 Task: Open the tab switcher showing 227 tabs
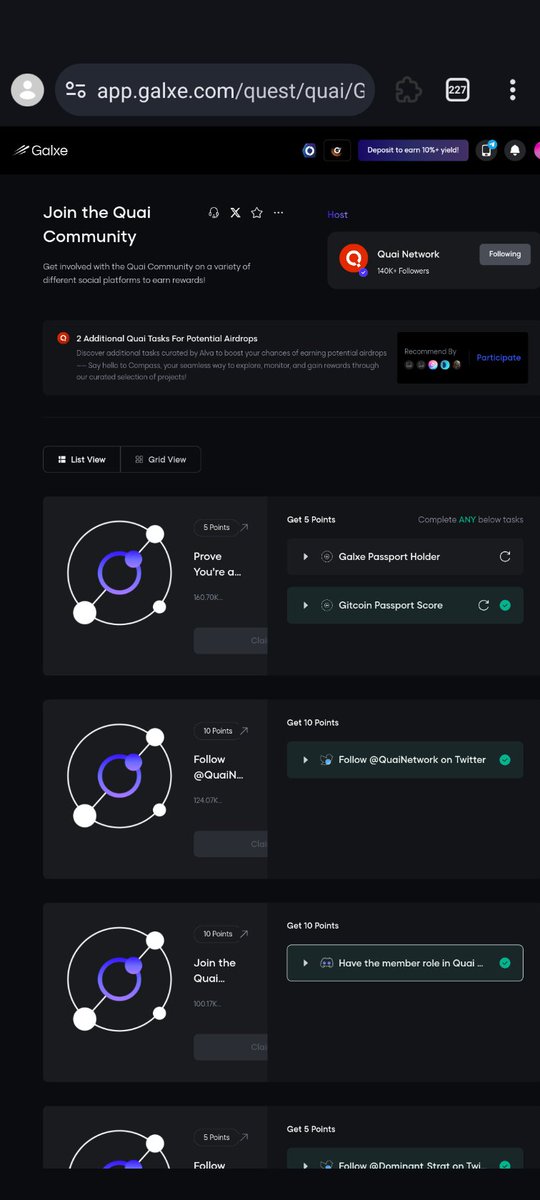tap(457, 90)
